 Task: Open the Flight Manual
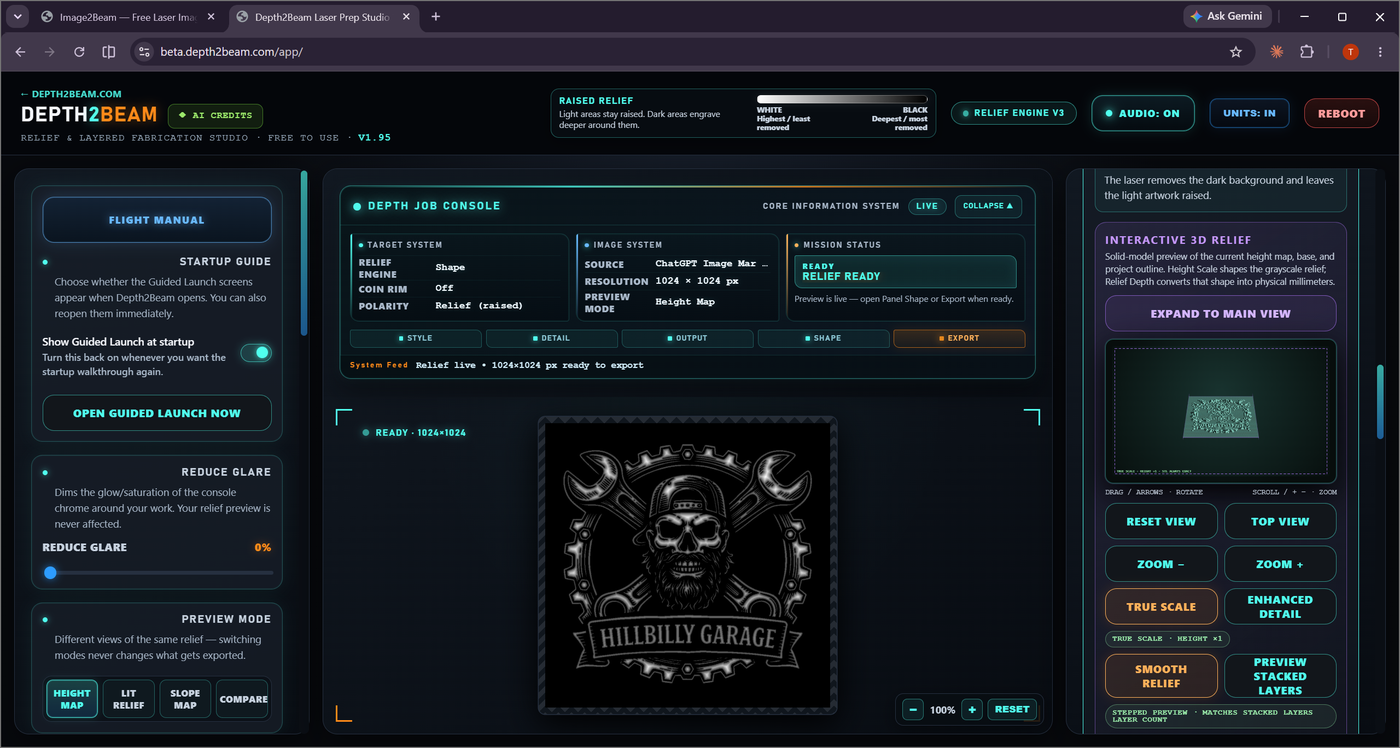coord(157,220)
